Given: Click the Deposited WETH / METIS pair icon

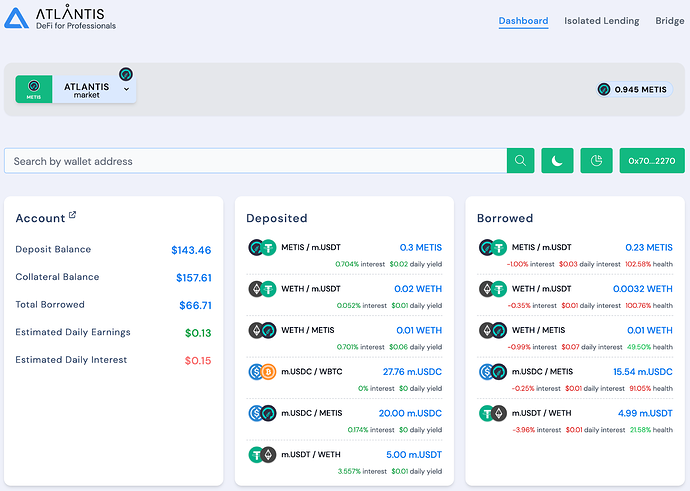Looking at the screenshot, I should pos(262,330).
